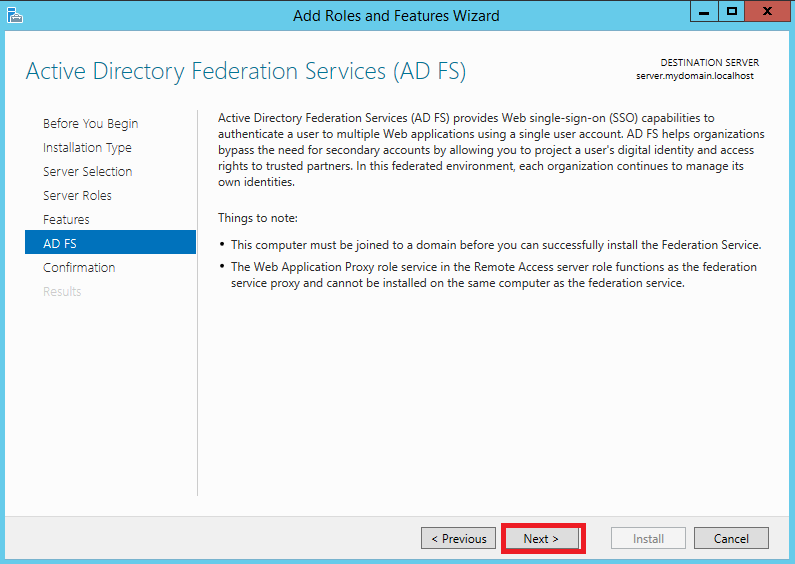Click the Previous button
The height and width of the screenshot is (564, 795).
point(458,538)
